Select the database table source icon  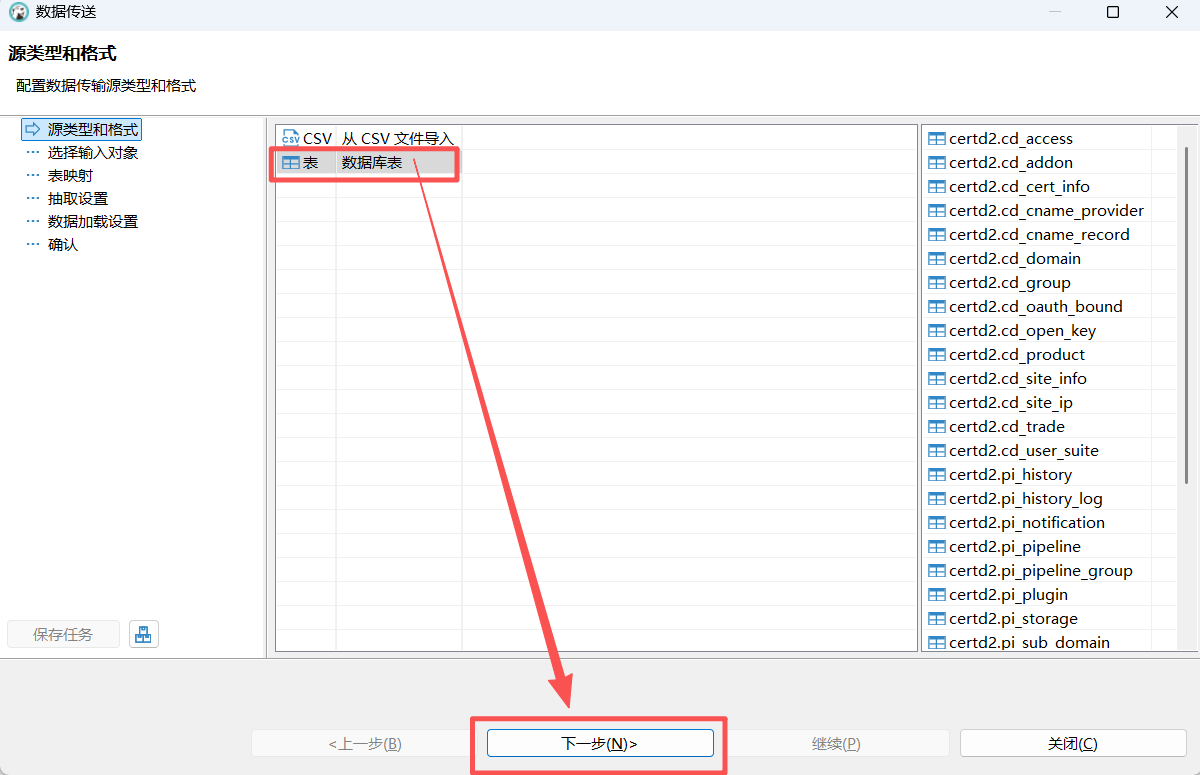coord(291,163)
